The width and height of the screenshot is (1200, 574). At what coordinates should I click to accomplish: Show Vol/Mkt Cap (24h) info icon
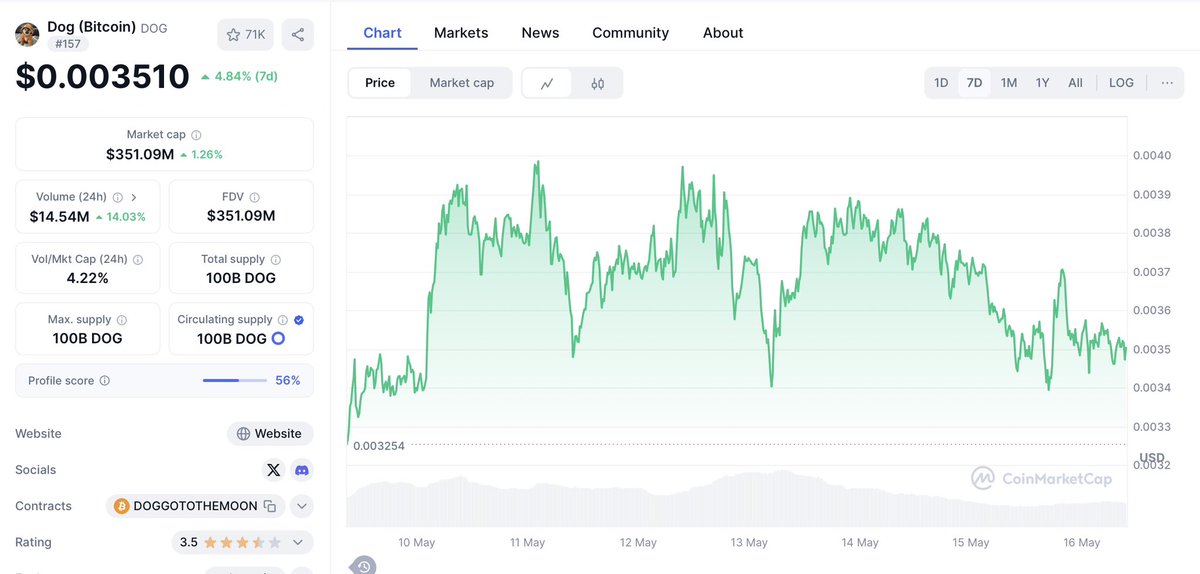point(138,259)
